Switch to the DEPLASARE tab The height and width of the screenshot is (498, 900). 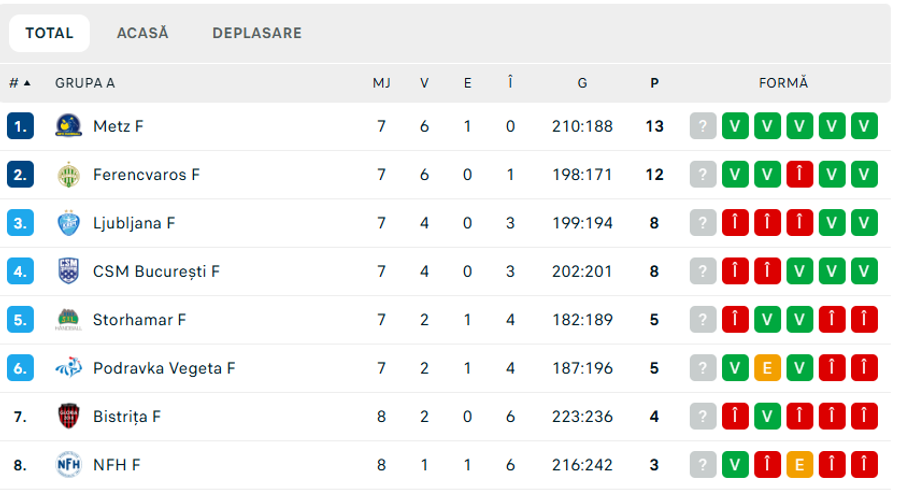click(x=257, y=33)
